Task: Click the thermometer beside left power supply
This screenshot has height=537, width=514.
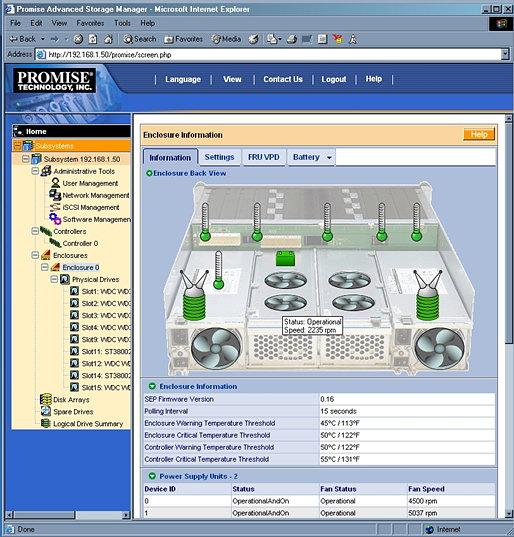Action: click(218, 270)
